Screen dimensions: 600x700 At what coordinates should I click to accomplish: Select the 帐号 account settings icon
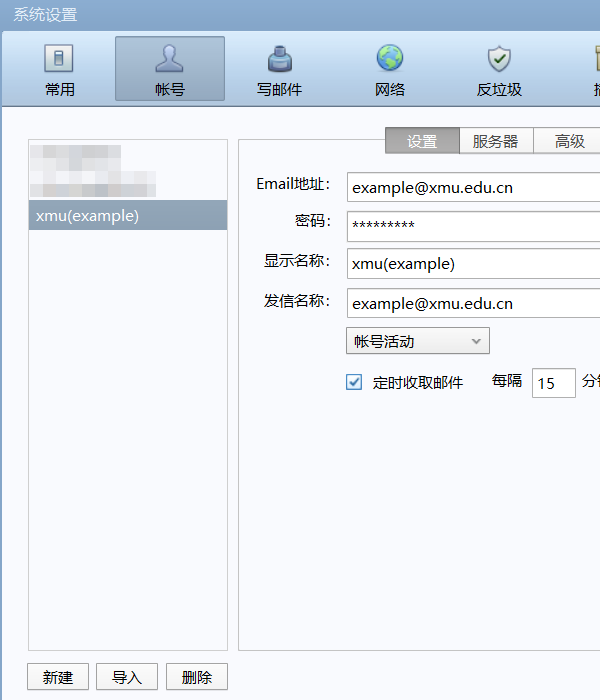169,69
